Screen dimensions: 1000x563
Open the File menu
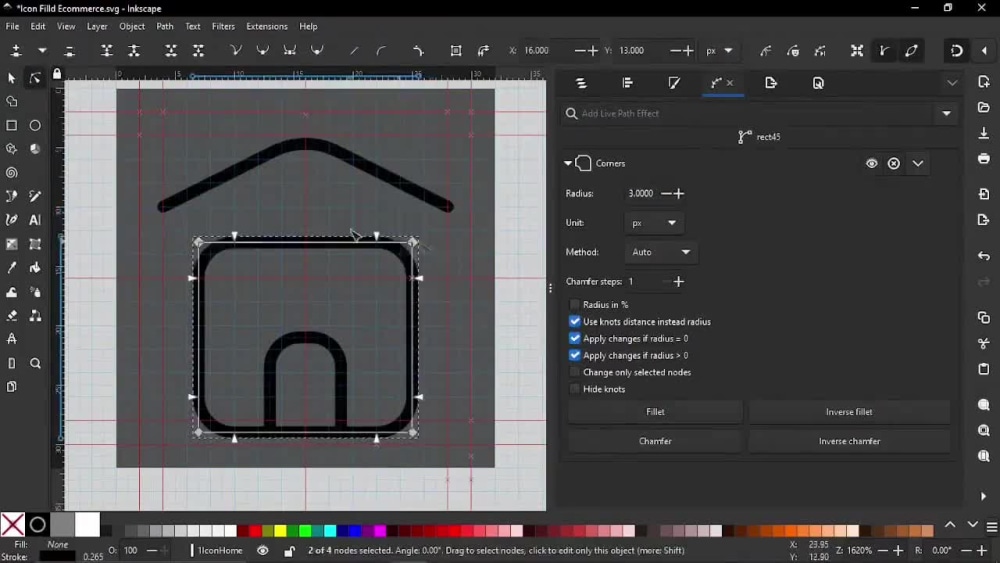(x=12, y=26)
